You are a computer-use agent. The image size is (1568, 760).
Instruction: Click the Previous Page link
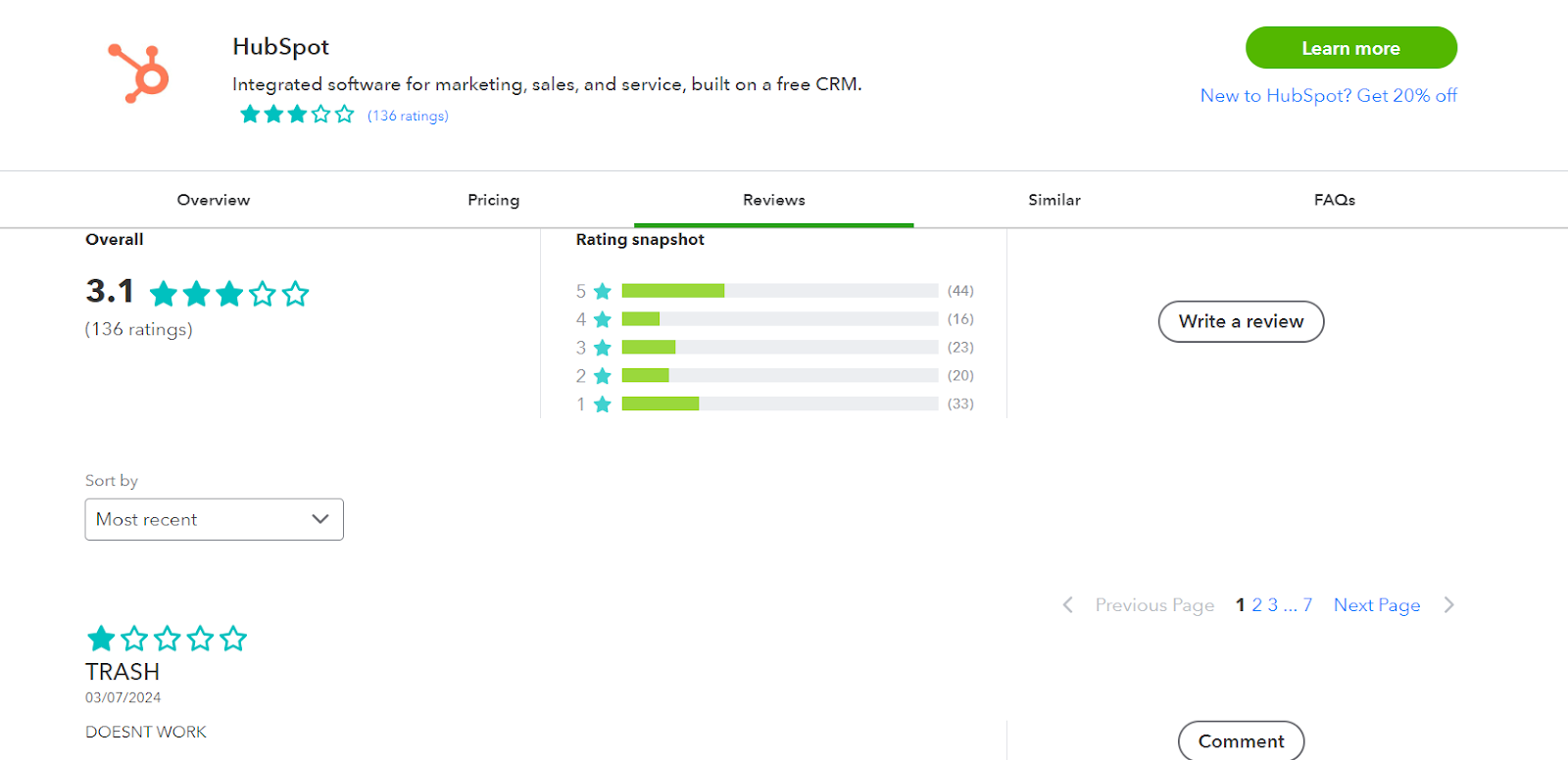click(x=1154, y=605)
